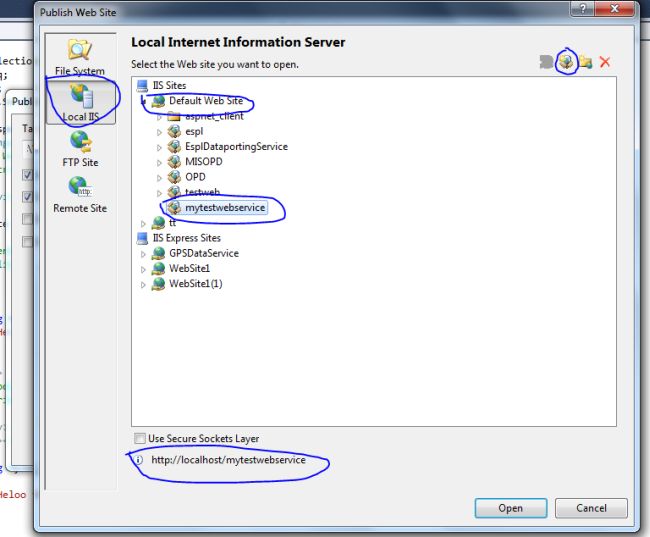Expand the OPD node

(x=159, y=178)
